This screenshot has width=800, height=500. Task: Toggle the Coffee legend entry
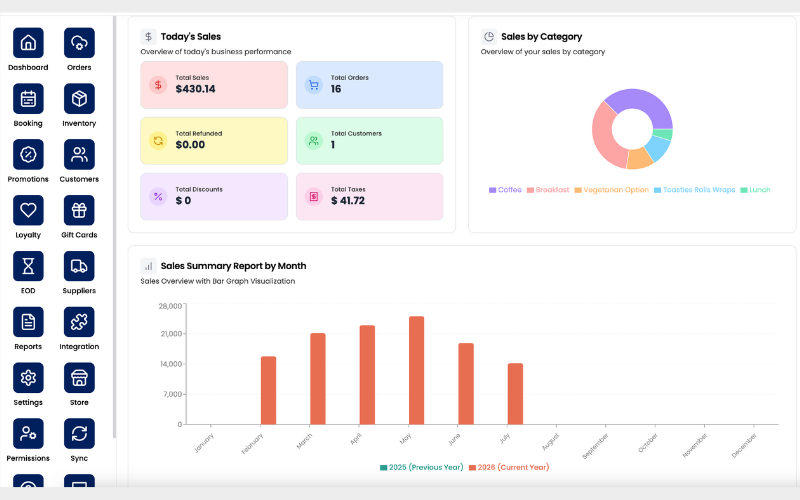505,190
